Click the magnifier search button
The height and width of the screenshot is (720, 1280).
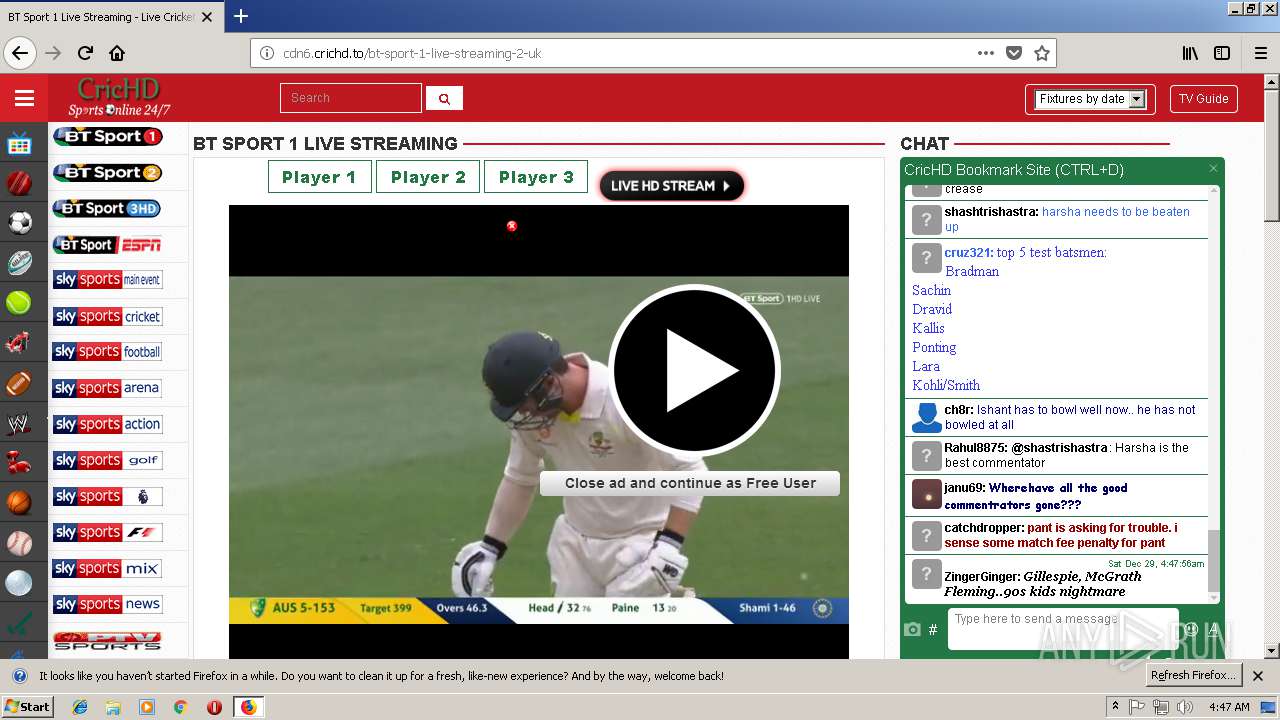(x=444, y=98)
